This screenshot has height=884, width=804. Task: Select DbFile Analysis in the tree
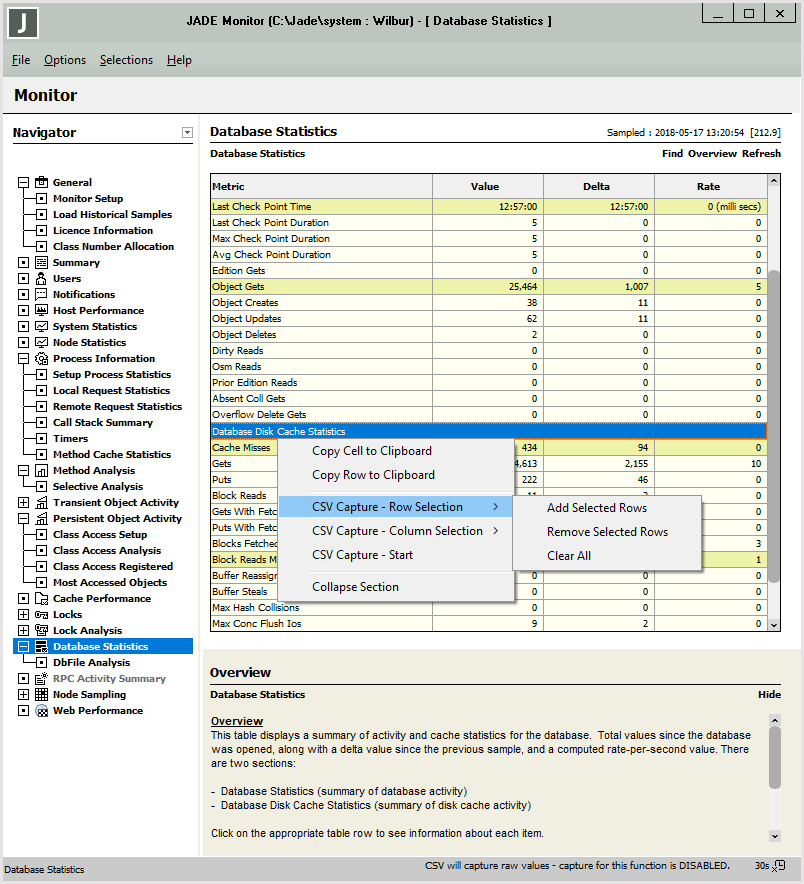tap(91, 662)
